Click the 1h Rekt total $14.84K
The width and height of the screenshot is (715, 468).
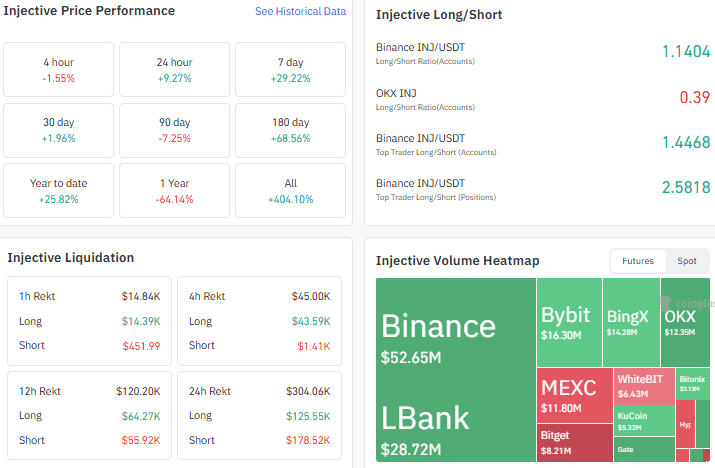[141, 296]
